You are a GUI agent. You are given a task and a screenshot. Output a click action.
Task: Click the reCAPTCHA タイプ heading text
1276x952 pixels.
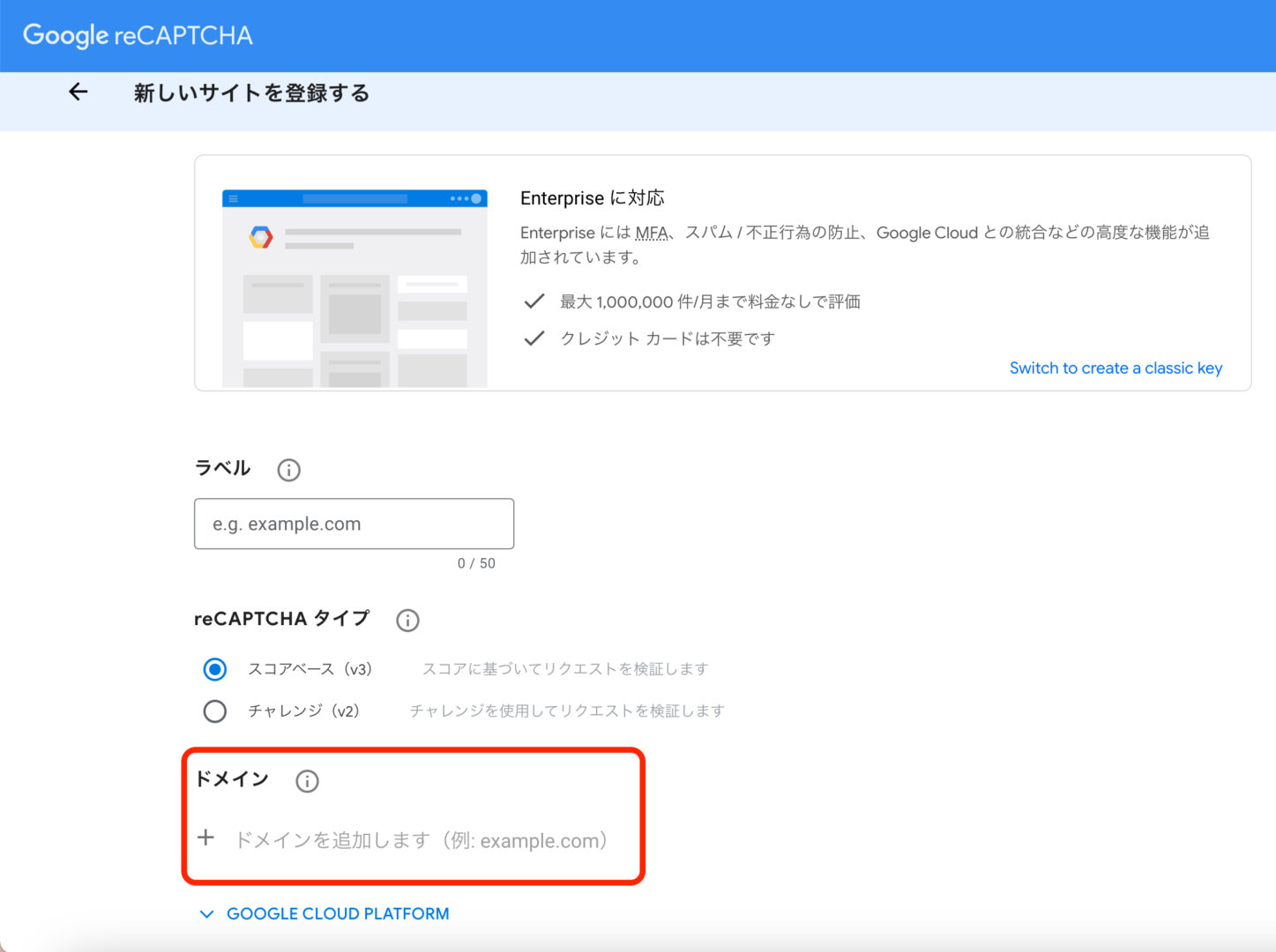[x=281, y=619]
